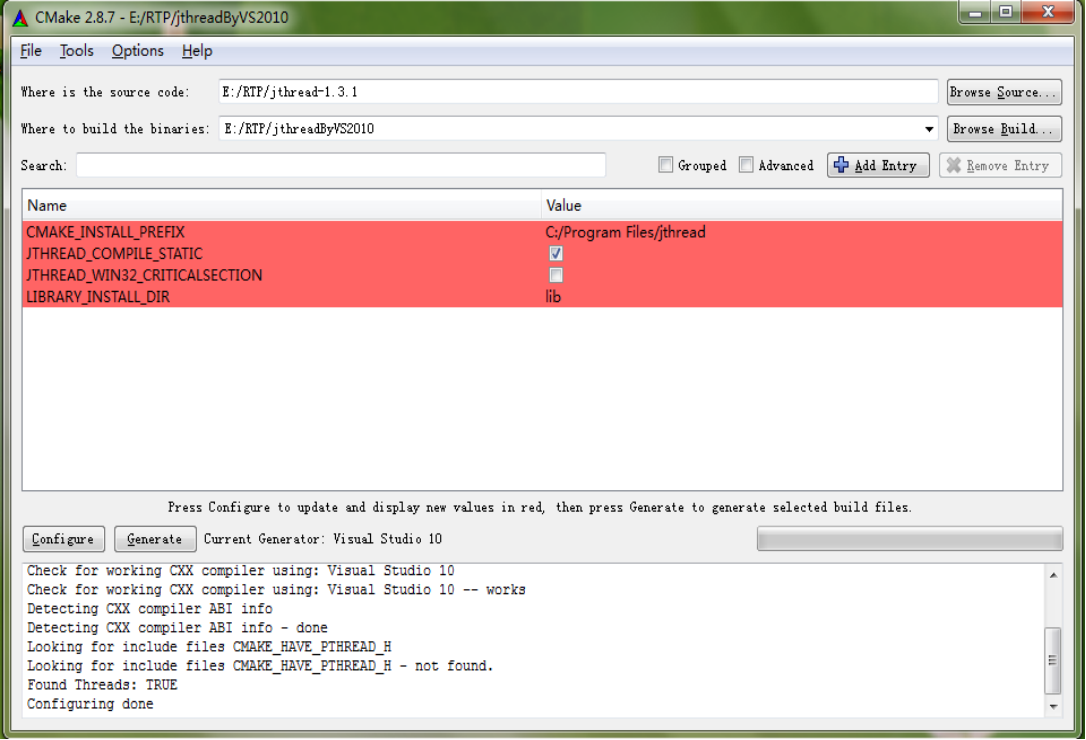Check JTHREAD_WIN32_CRITICALSECTION checkbox
The width and height of the screenshot is (1086, 740).
555,275
